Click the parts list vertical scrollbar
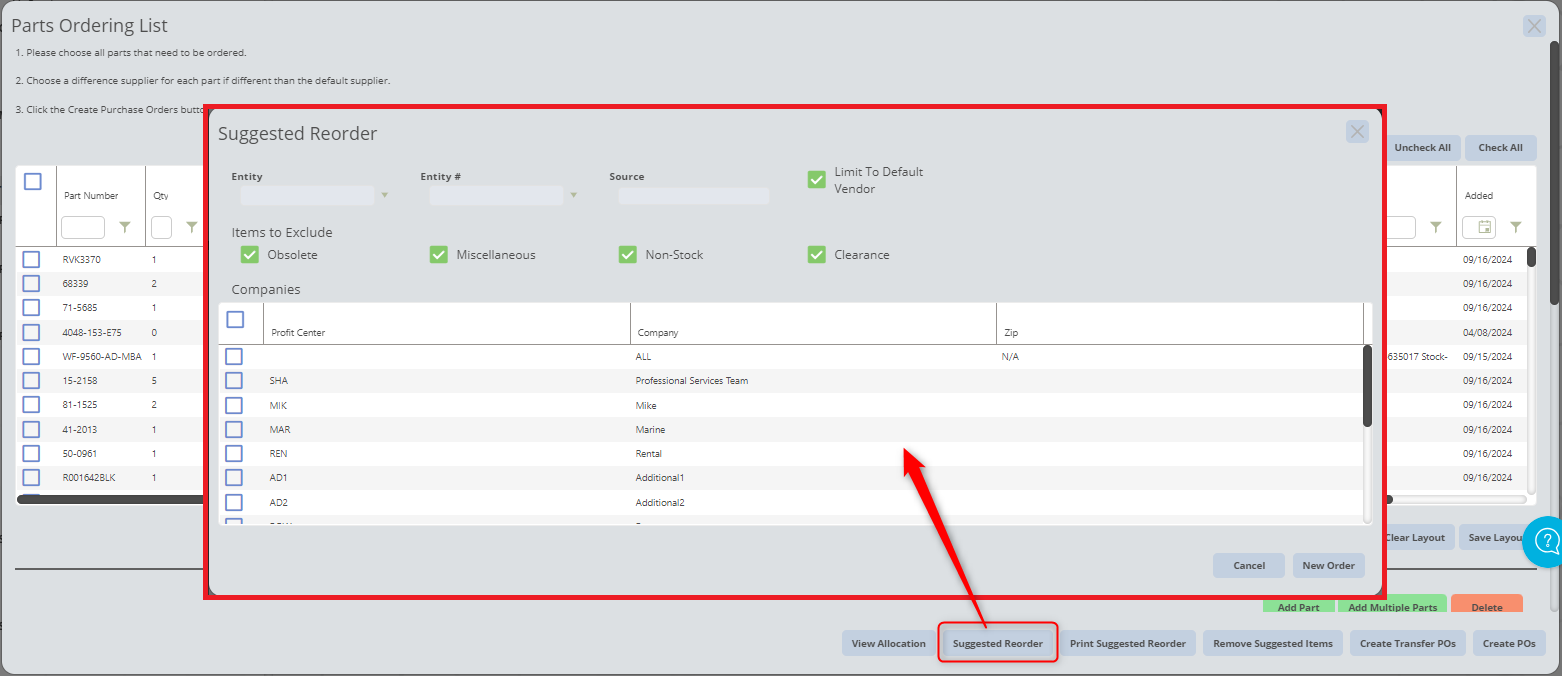The height and width of the screenshot is (676, 1562). [1532, 256]
